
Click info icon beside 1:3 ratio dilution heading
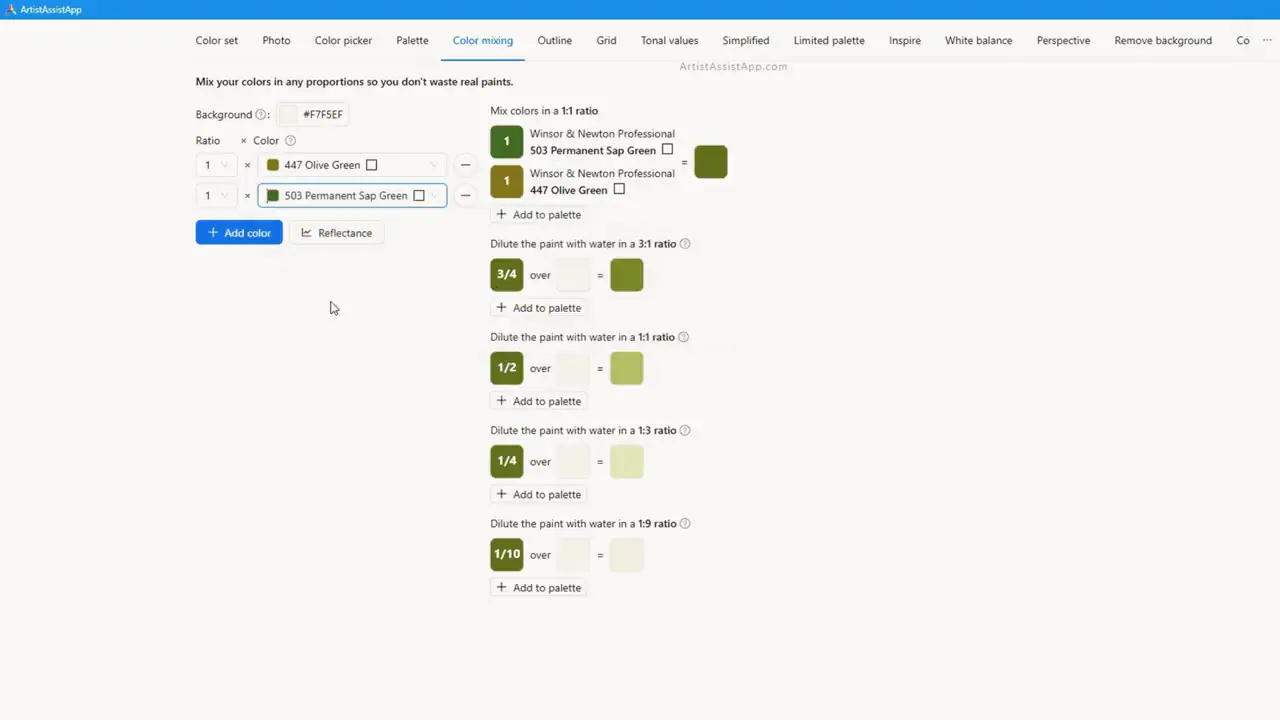point(685,431)
